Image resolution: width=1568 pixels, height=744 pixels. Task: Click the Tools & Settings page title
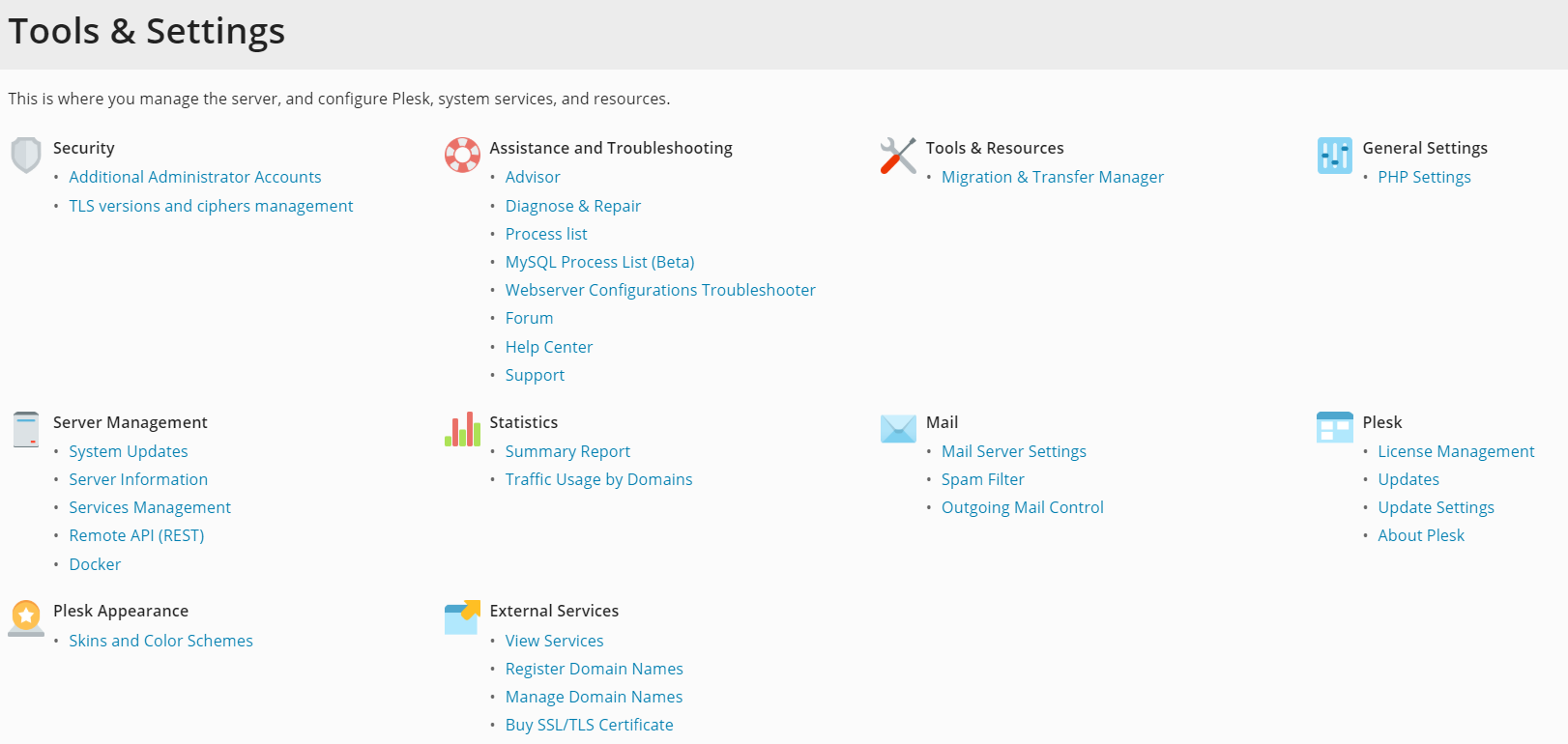pyautogui.click(x=147, y=31)
